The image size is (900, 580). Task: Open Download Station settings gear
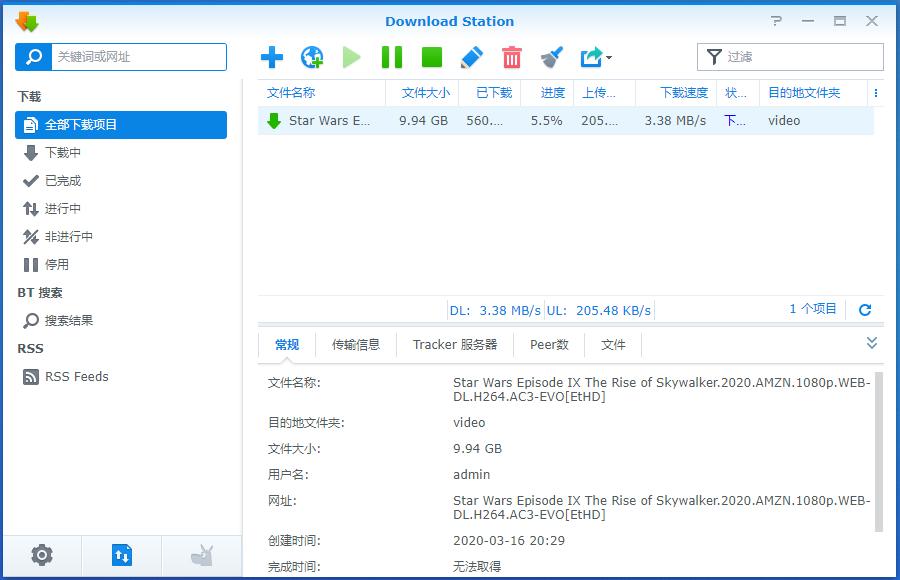tap(41, 555)
